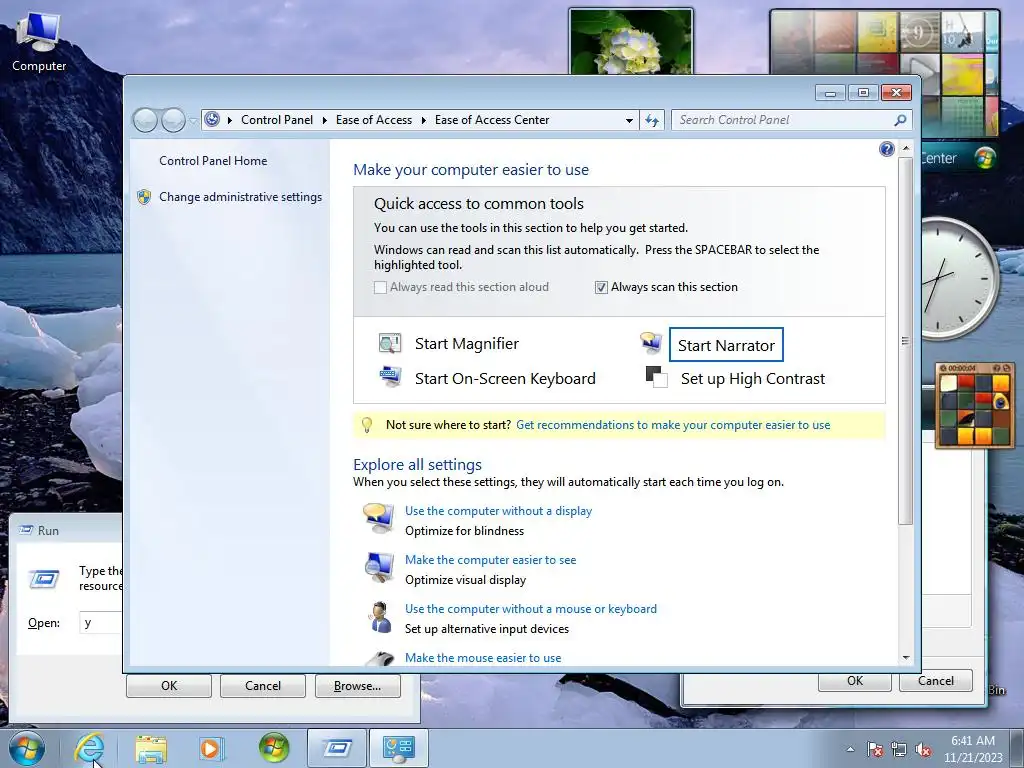Click the shield icon for administrative settings

click(x=144, y=197)
